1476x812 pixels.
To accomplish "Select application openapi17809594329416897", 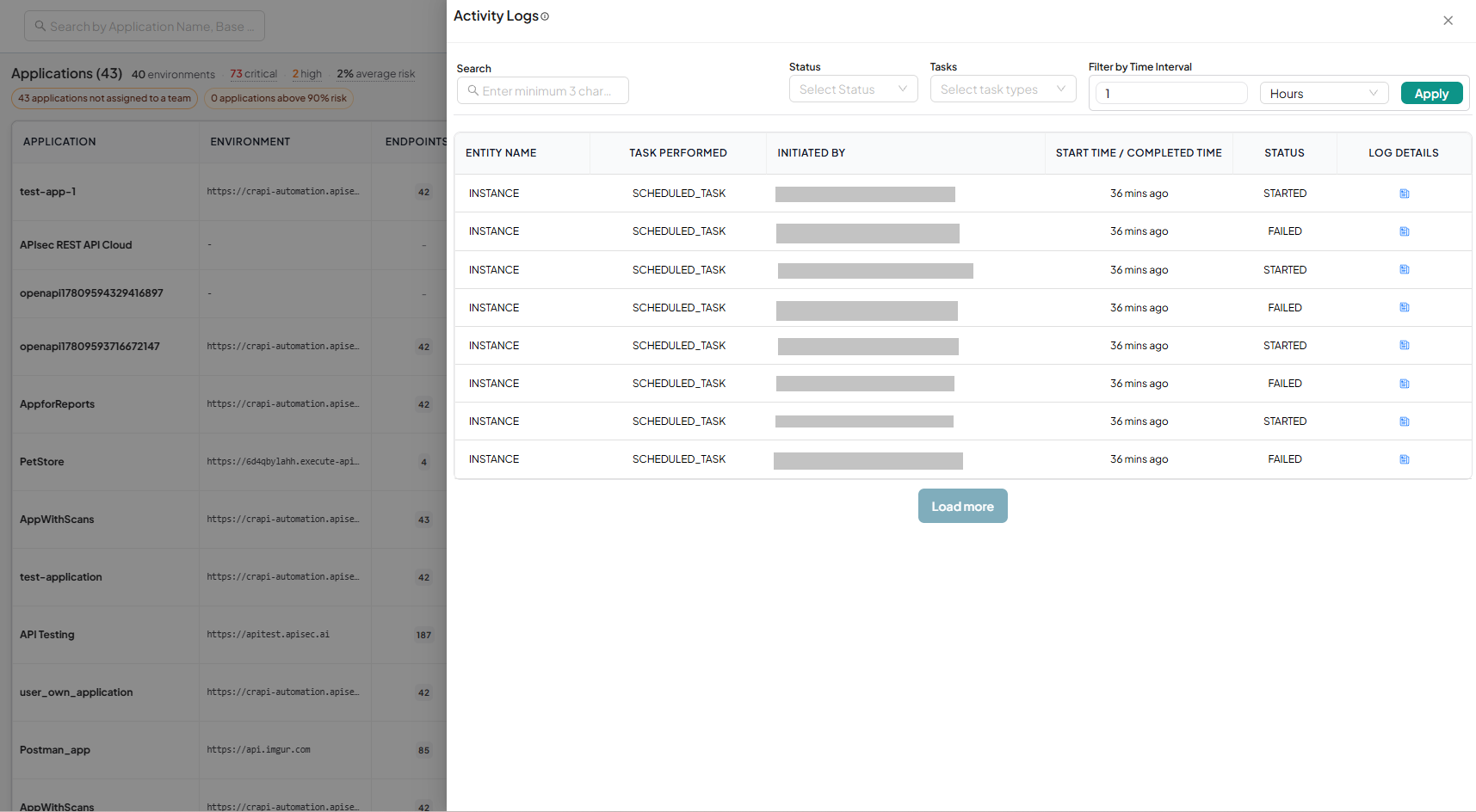I will [91, 293].
